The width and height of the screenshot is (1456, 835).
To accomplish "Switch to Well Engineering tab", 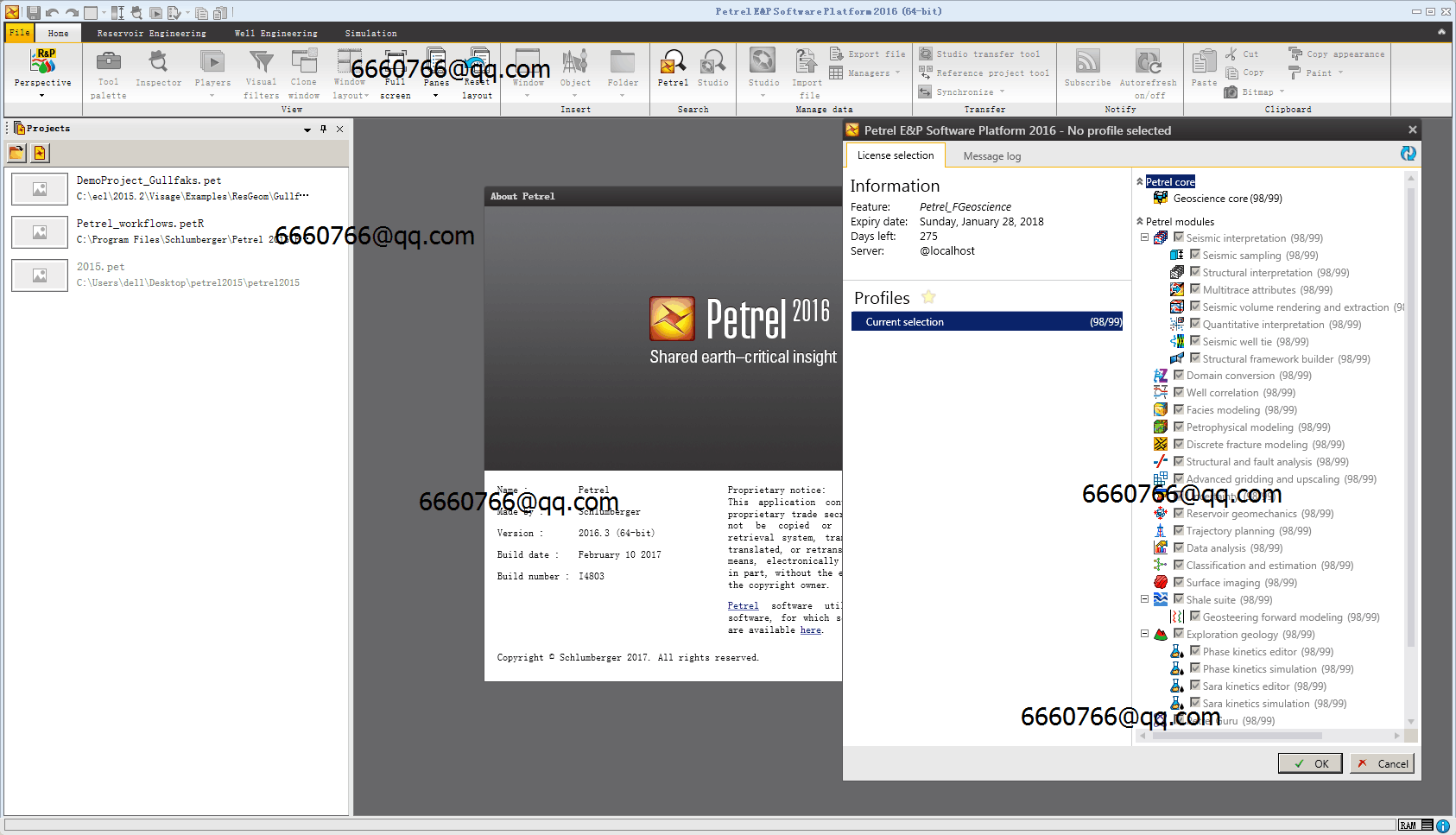I will coord(275,33).
